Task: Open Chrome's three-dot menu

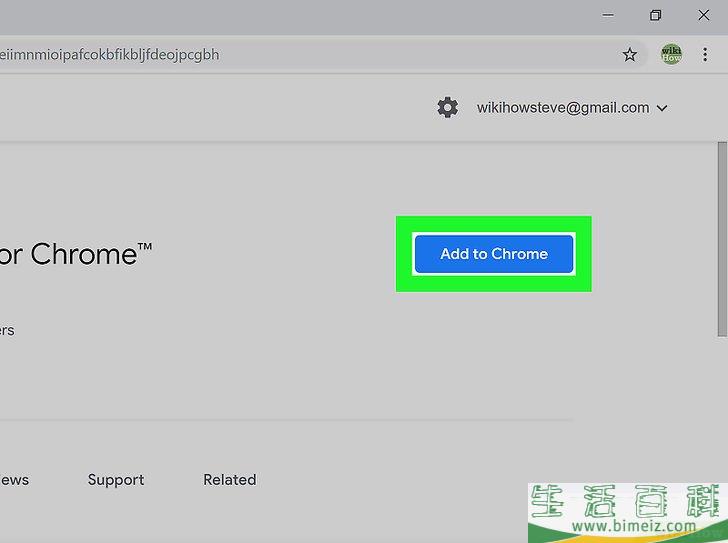Action: coord(705,55)
